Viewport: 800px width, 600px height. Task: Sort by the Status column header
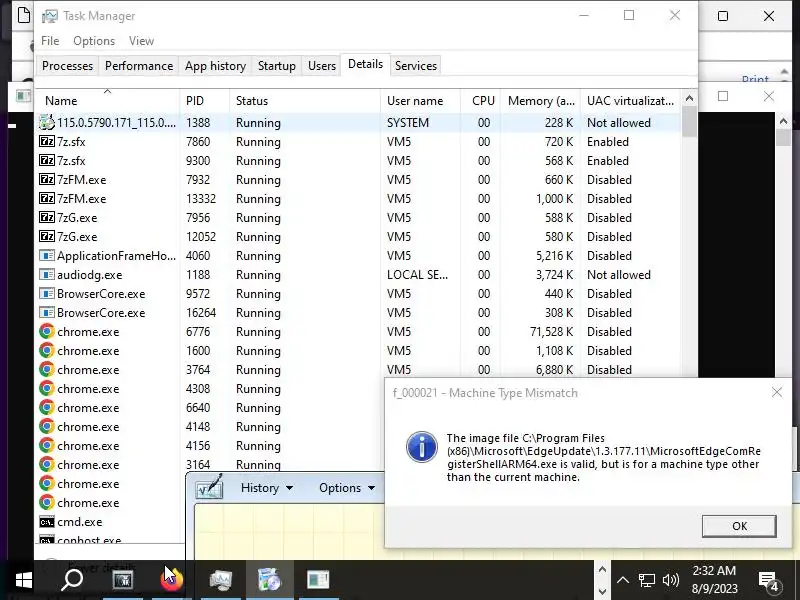pyautogui.click(x=305, y=101)
